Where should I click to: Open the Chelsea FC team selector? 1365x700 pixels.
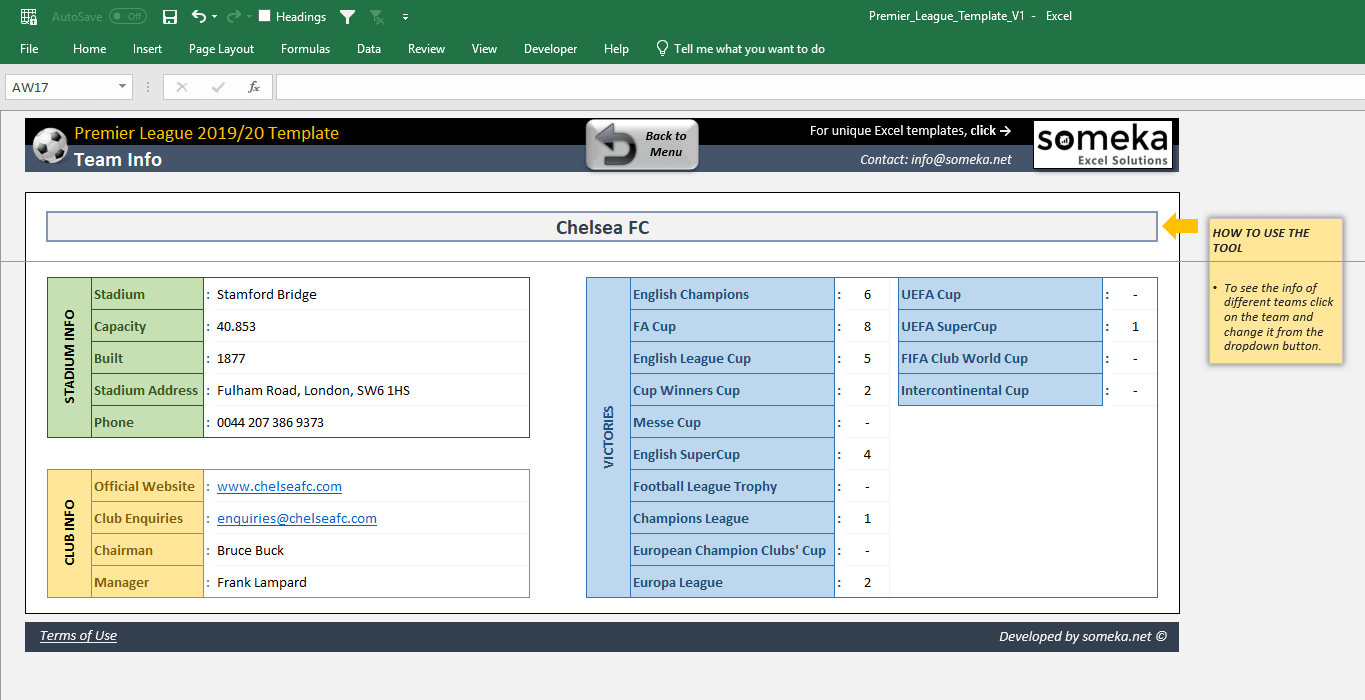[602, 227]
